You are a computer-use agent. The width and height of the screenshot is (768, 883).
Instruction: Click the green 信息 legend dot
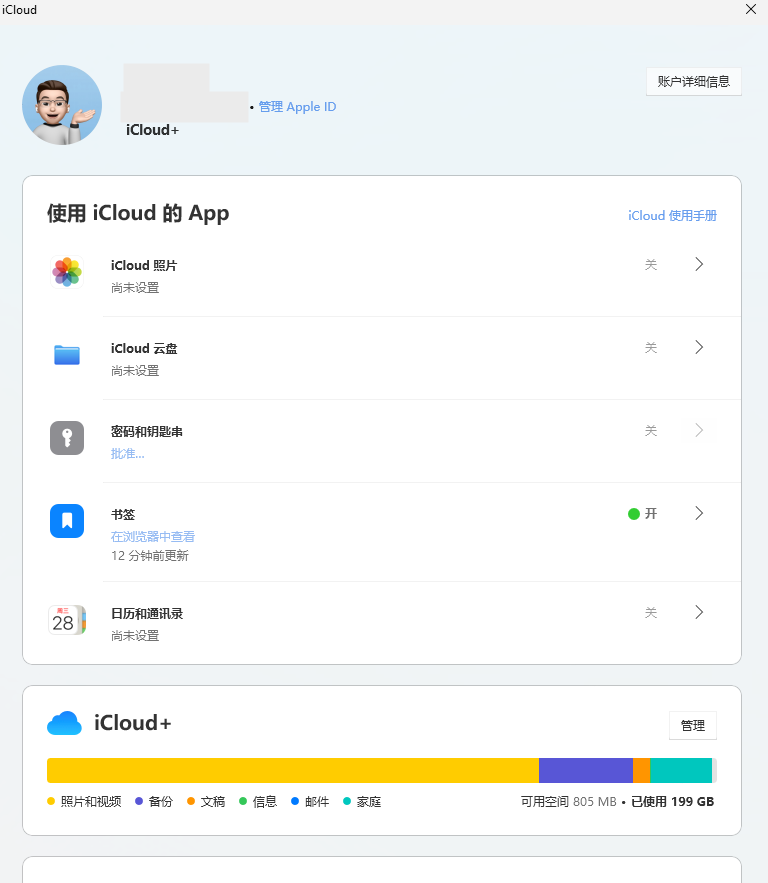point(243,801)
